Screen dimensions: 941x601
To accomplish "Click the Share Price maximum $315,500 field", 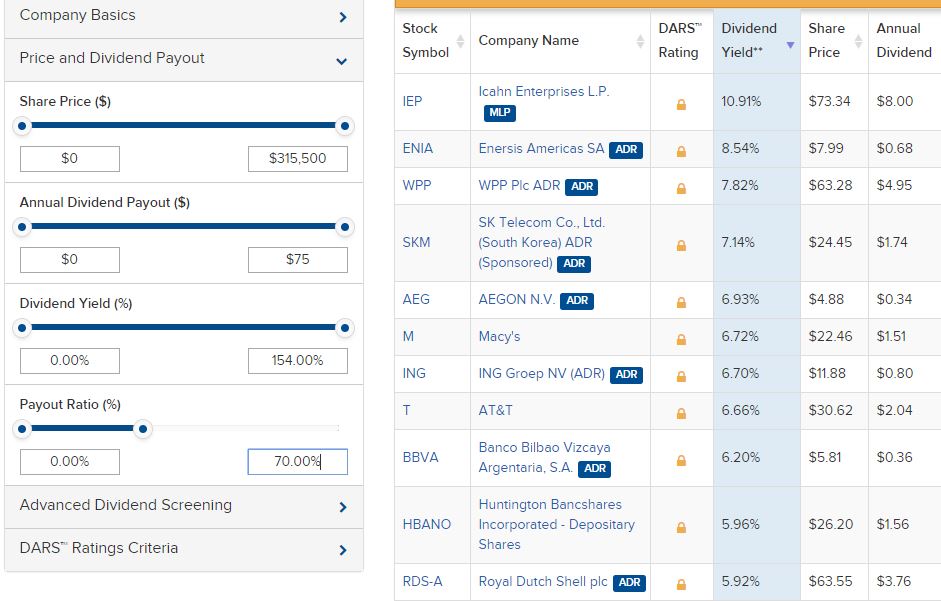I will tap(298, 159).
